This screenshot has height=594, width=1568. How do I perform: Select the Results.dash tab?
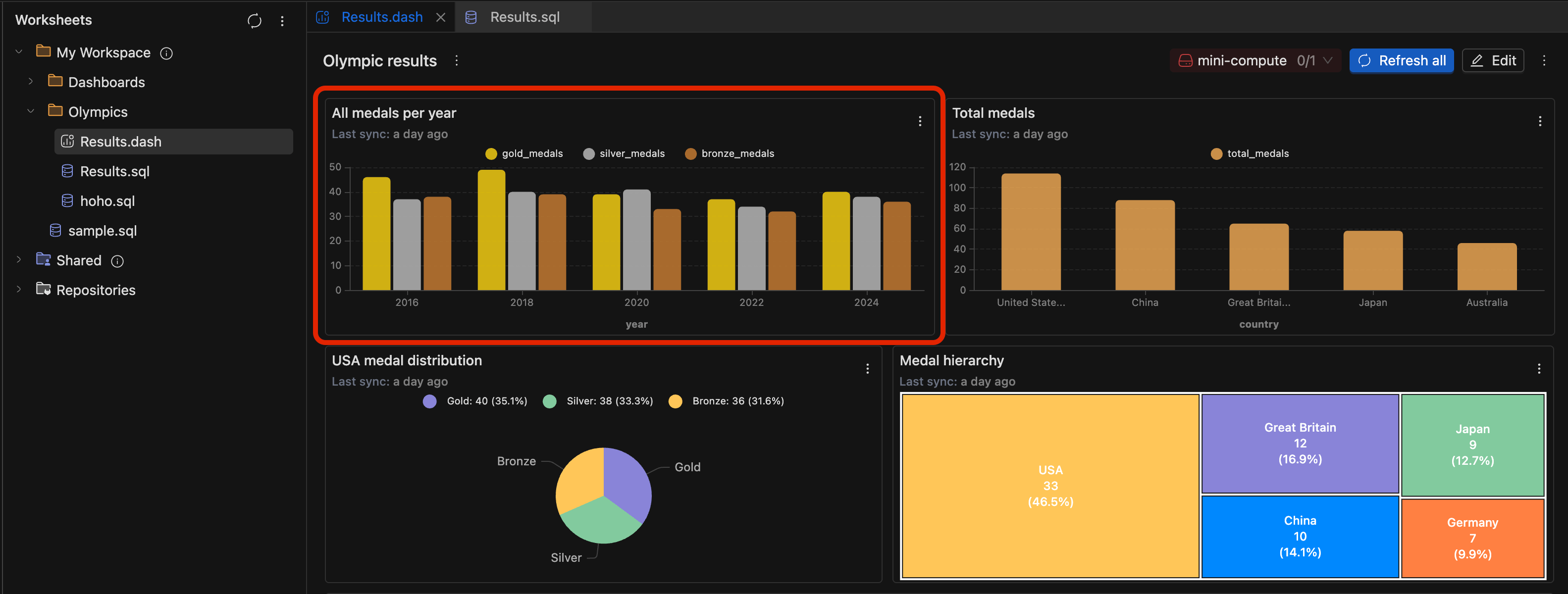point(382,16)
